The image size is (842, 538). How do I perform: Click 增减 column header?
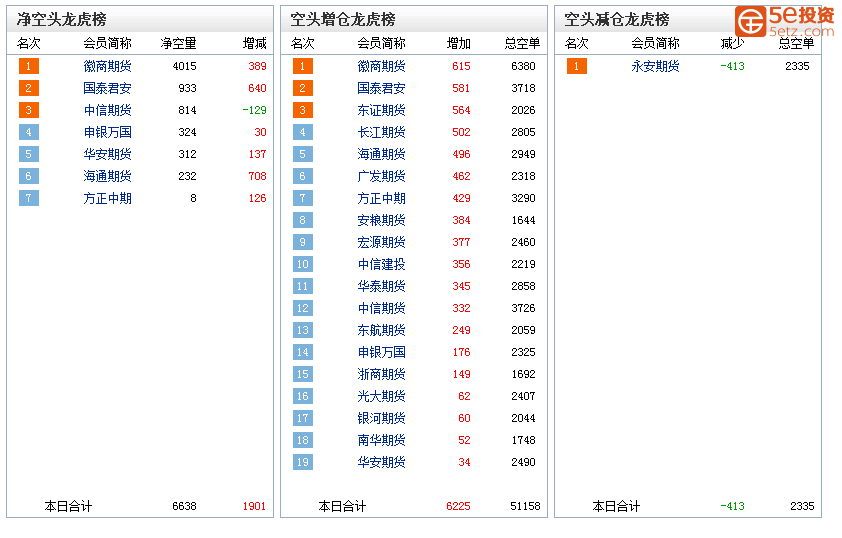pyautogui.click(x=255, y=43)
